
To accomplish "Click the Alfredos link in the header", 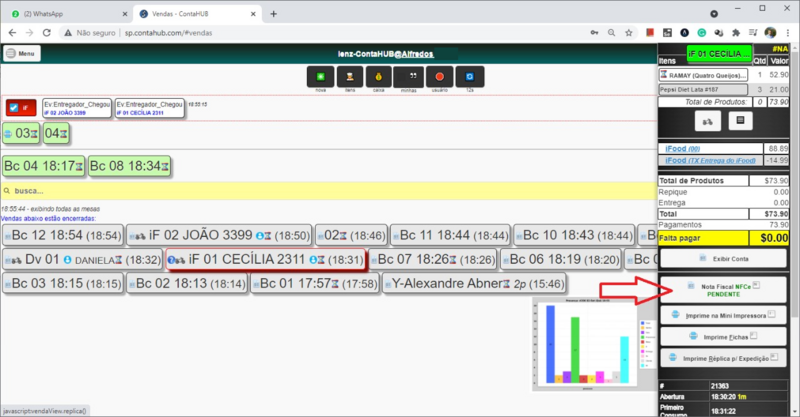I will pyautogui.click(x=417, y=54).
